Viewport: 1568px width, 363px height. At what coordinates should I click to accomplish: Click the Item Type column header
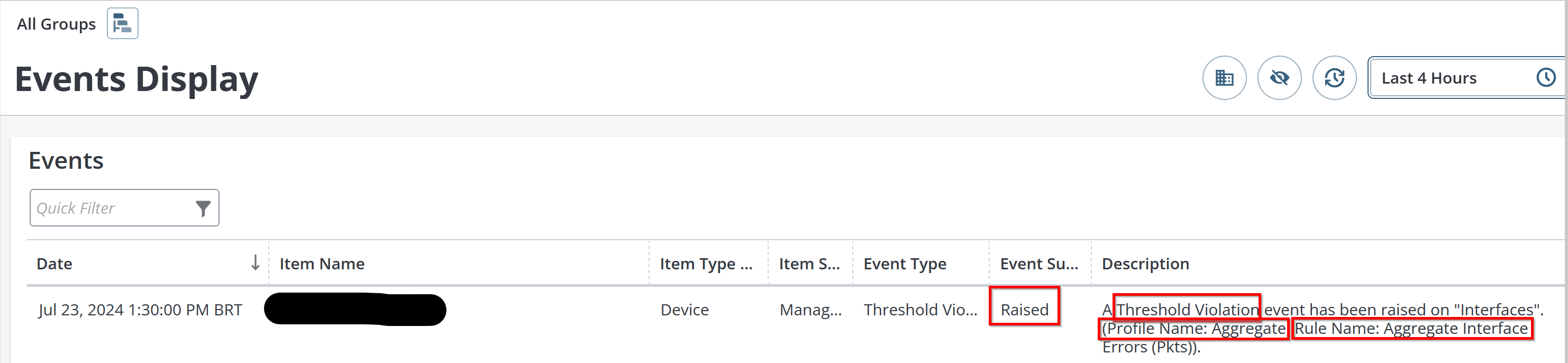(706, 264)
